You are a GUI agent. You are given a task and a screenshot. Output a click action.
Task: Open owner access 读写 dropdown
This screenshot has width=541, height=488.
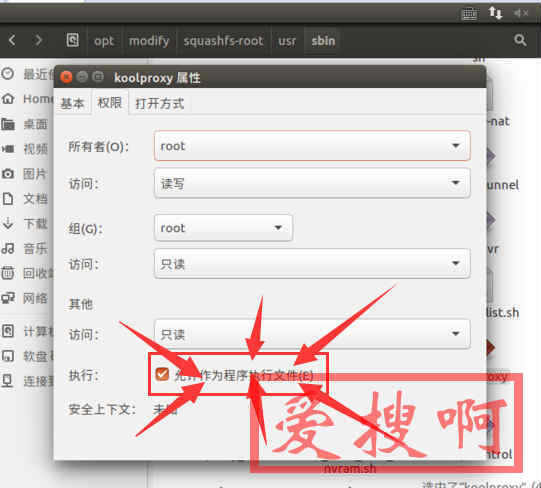312,183
